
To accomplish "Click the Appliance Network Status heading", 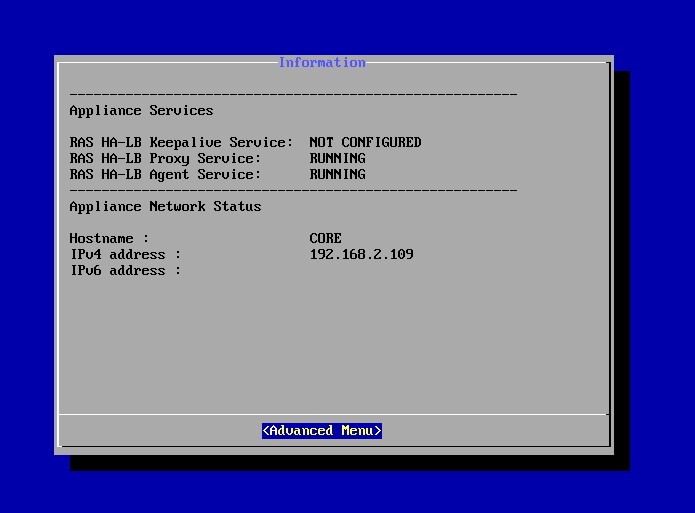I will click(x=165, y=206).
